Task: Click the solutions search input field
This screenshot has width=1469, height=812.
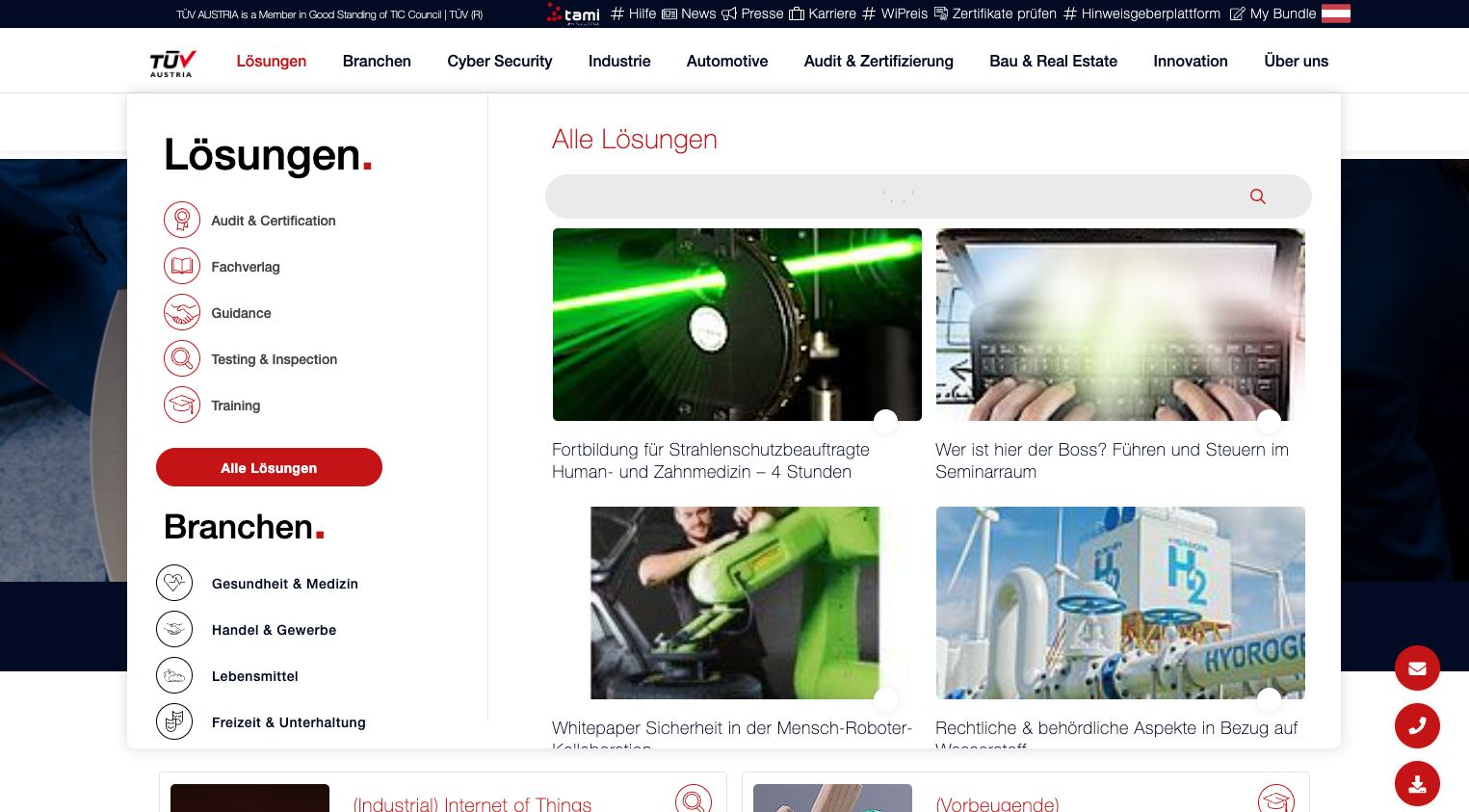Action: click(x=896, y=196)
